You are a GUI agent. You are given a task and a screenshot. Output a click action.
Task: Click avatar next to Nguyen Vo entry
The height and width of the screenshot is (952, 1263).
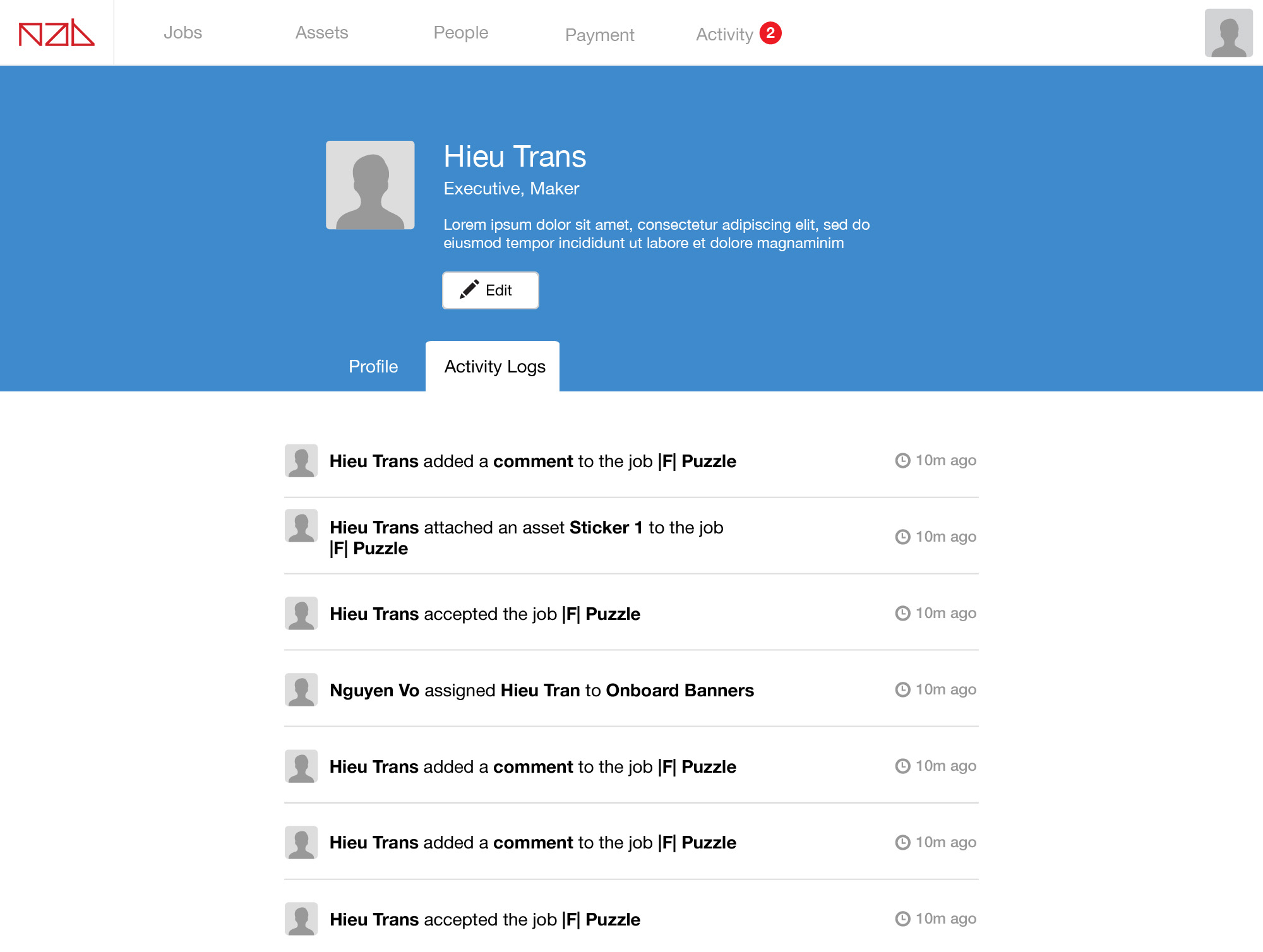[301, 689]
